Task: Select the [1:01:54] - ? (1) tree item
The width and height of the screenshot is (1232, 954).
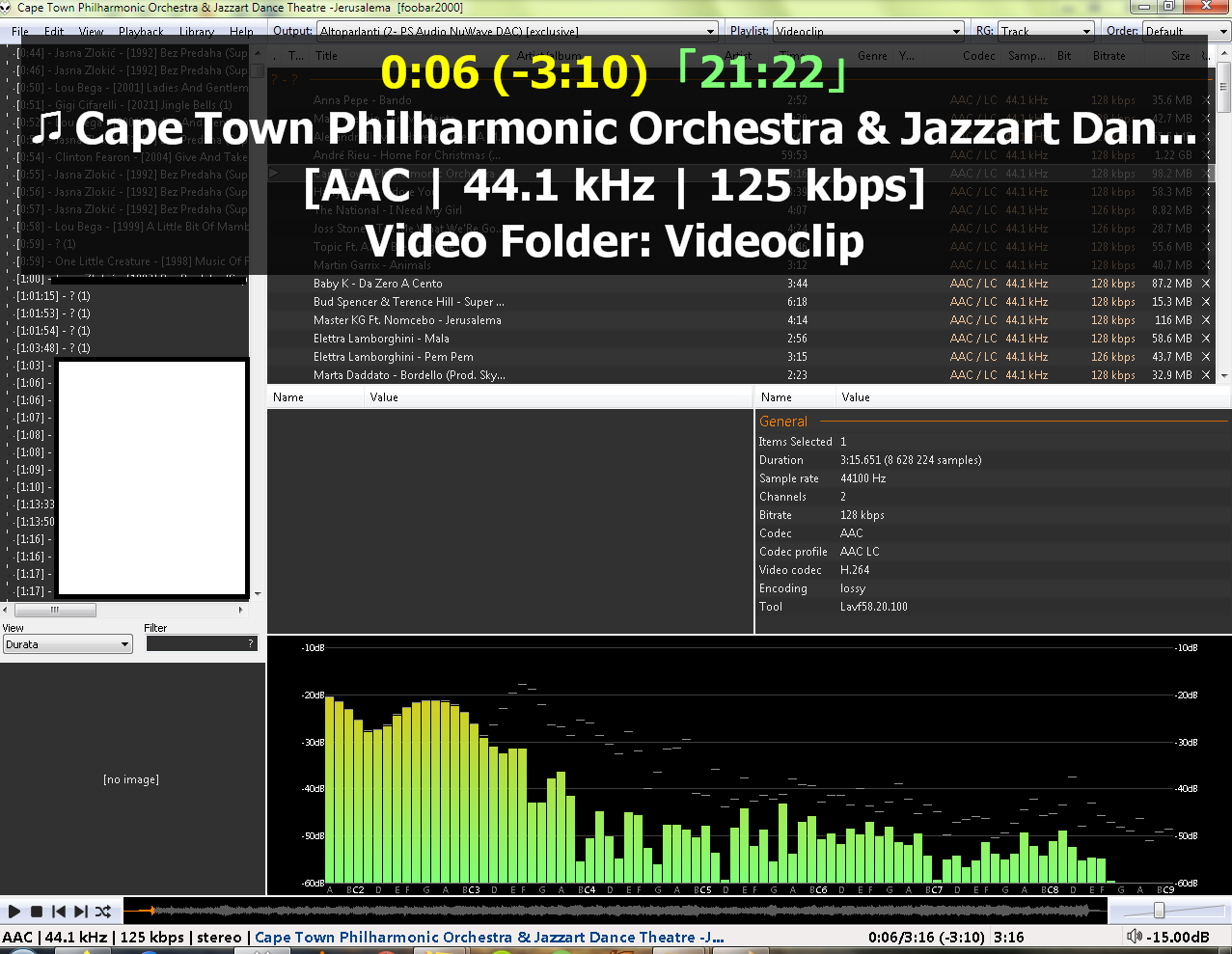Action: pyautogui.click(x=53, y=331)
